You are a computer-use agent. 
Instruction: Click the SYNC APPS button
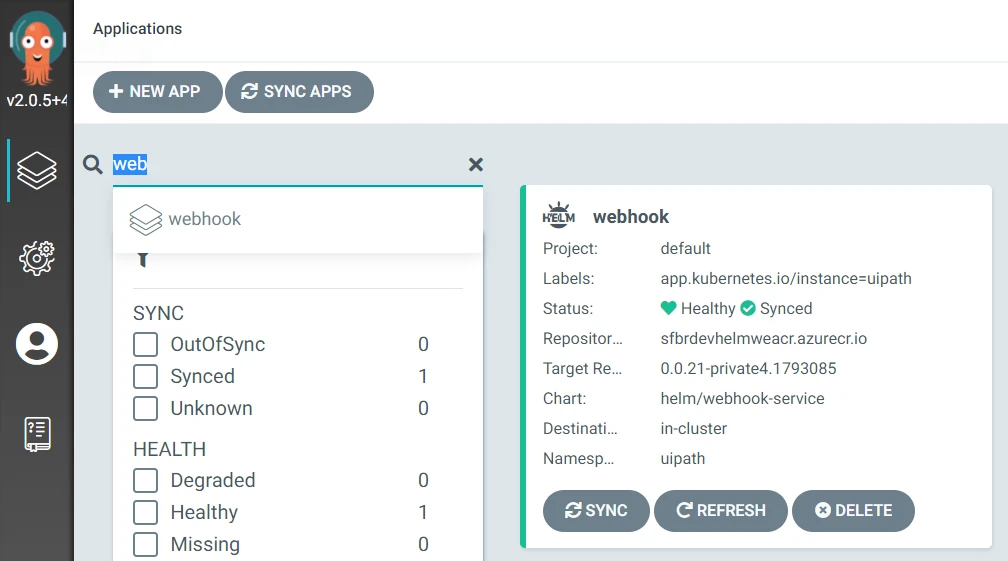click(x=299, y=92)
